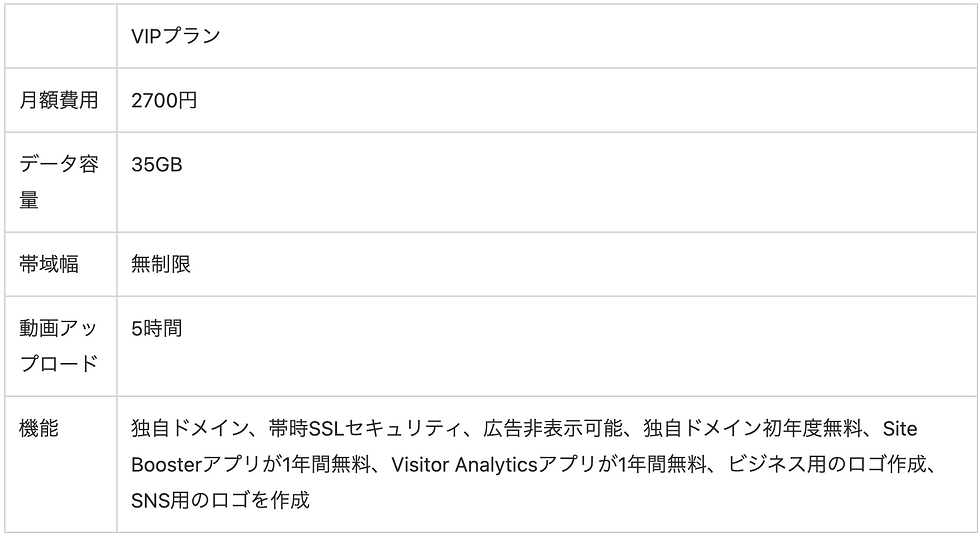
Task: Click the Boosterアプリが1年間無料 text
Action: pyautogui.click(x=251, y=465)
